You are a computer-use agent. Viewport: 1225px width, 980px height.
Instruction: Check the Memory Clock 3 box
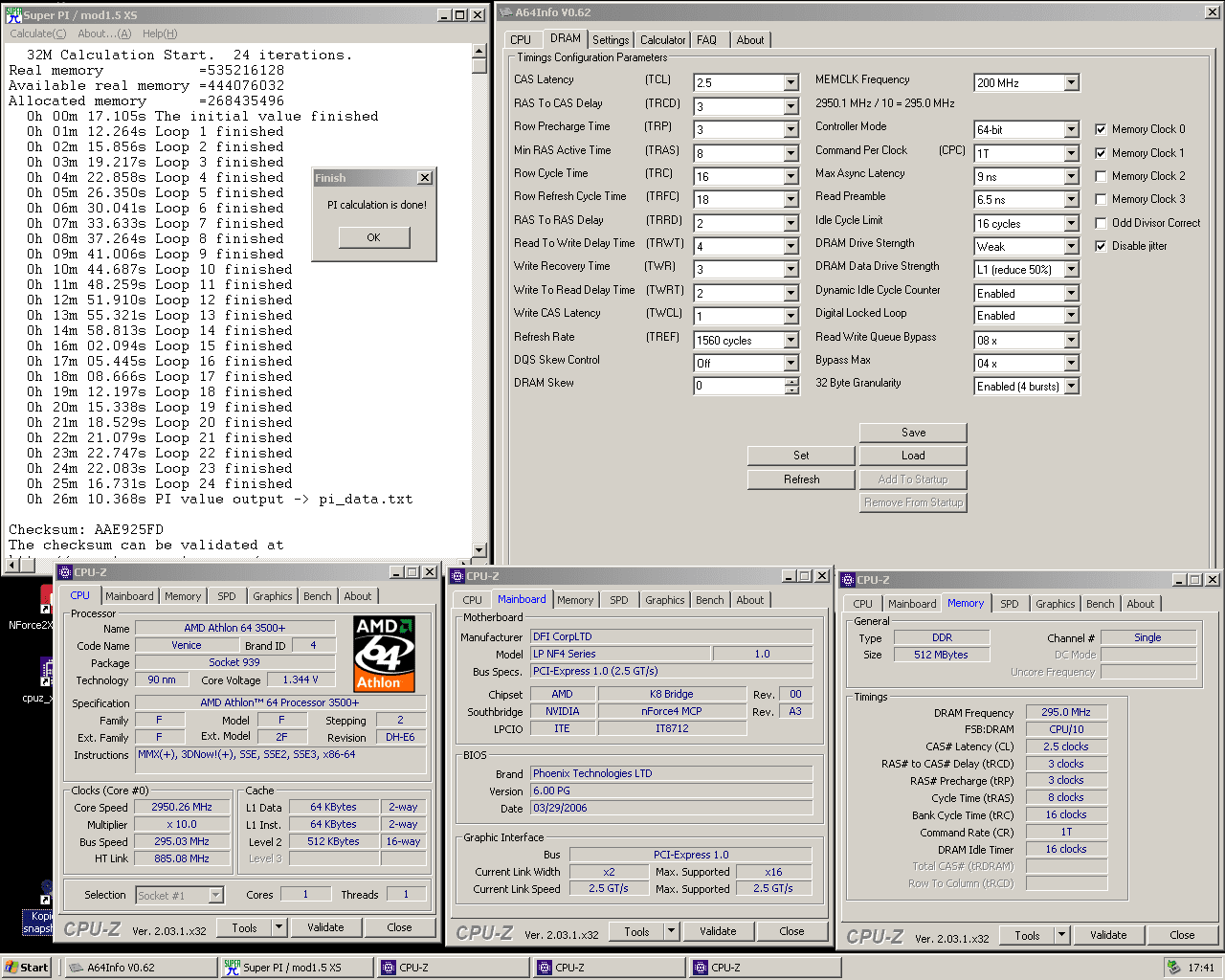[1101, 199]
